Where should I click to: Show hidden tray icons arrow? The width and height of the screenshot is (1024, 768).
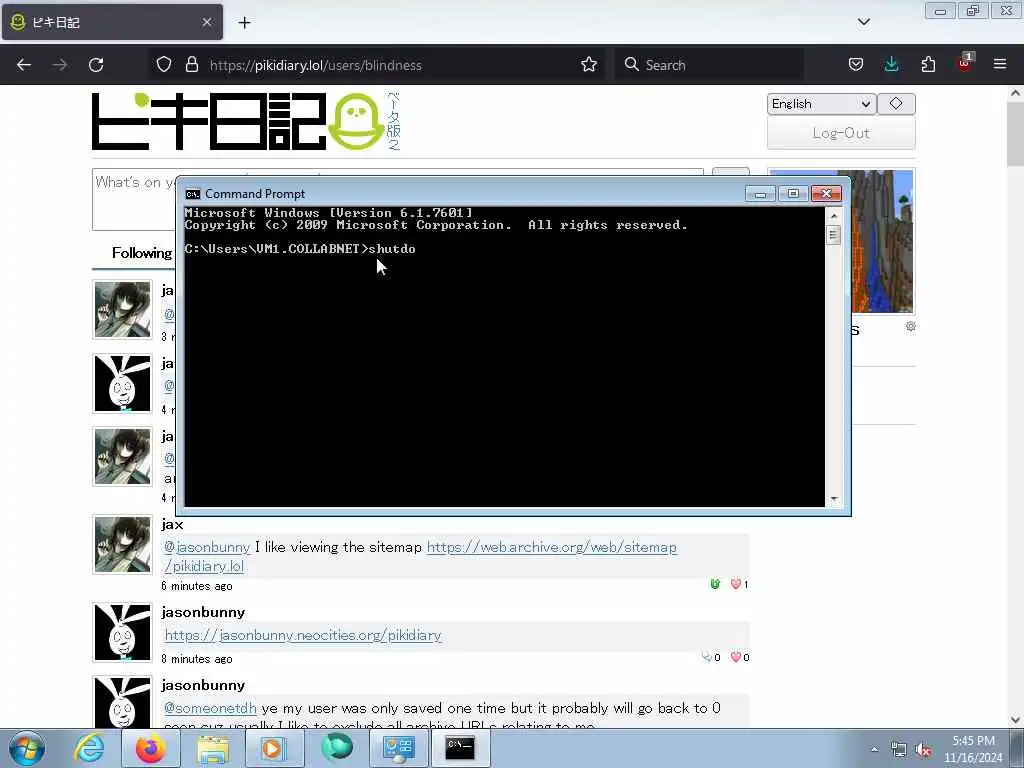pos(874,750)
